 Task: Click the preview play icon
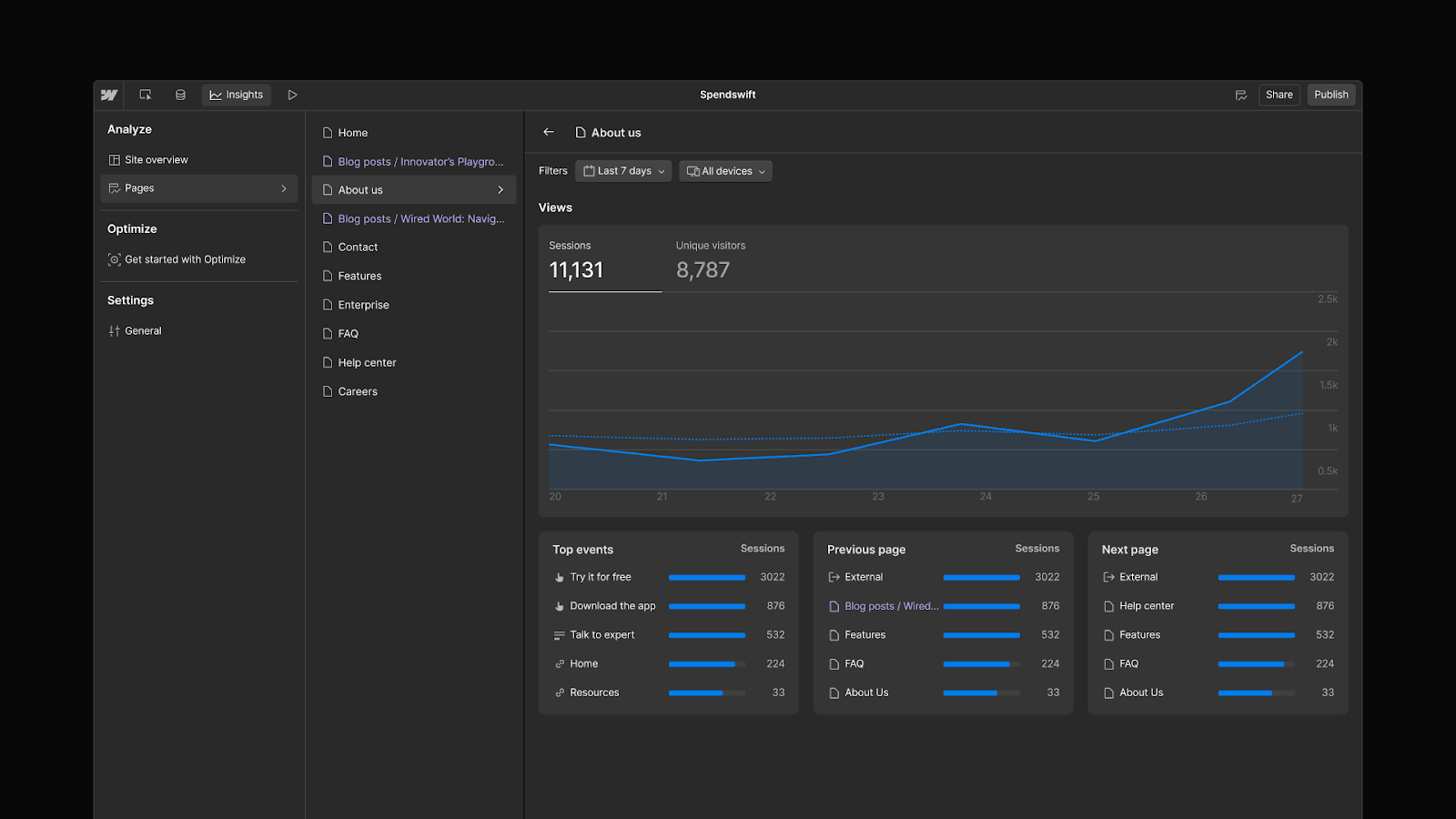tap(292, 95)
